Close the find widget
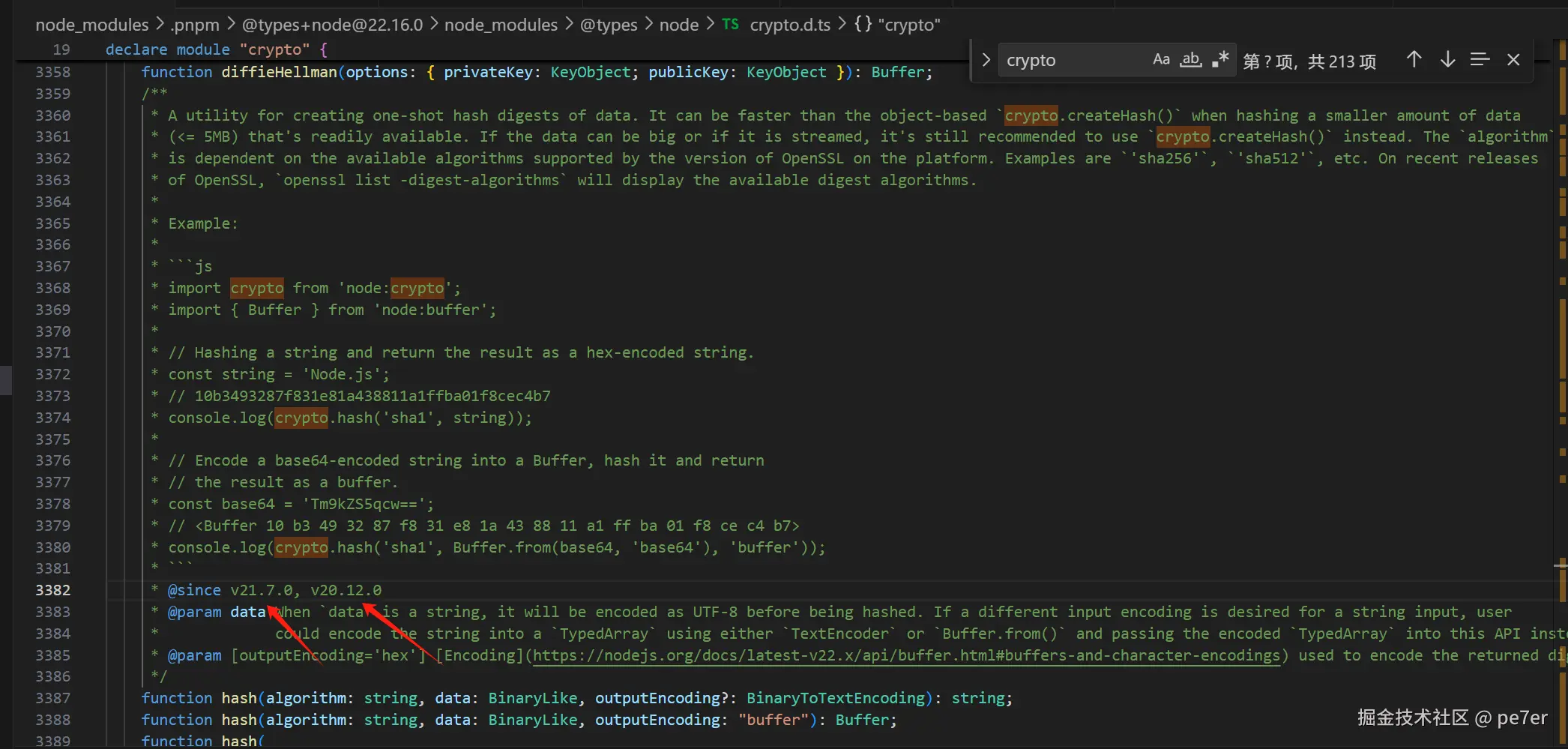The width and height of the screenshot is (1568, 749). point(1513,60)
